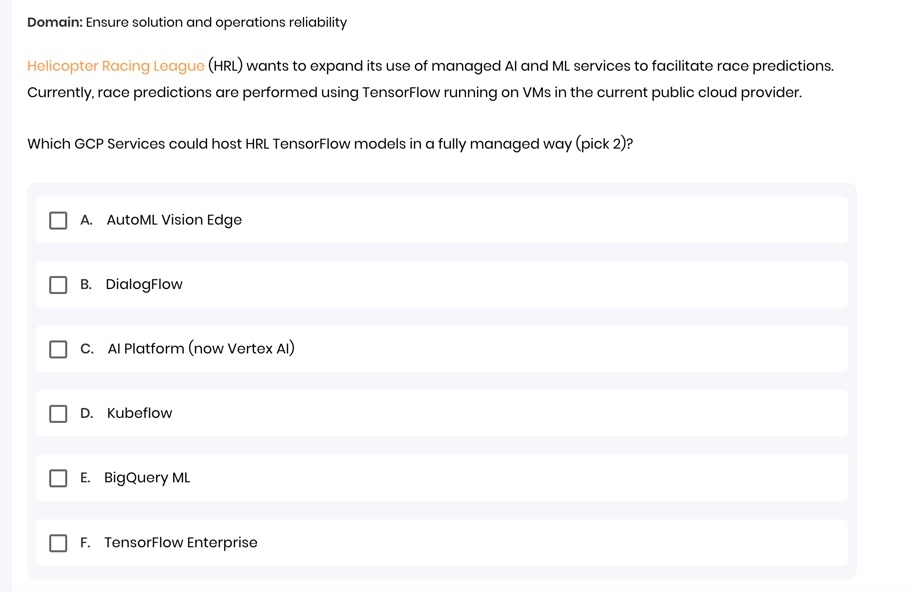The image size is (911, 592).
Task: Click the 'BigQuery ML' answer text
Action: (147, 478)
